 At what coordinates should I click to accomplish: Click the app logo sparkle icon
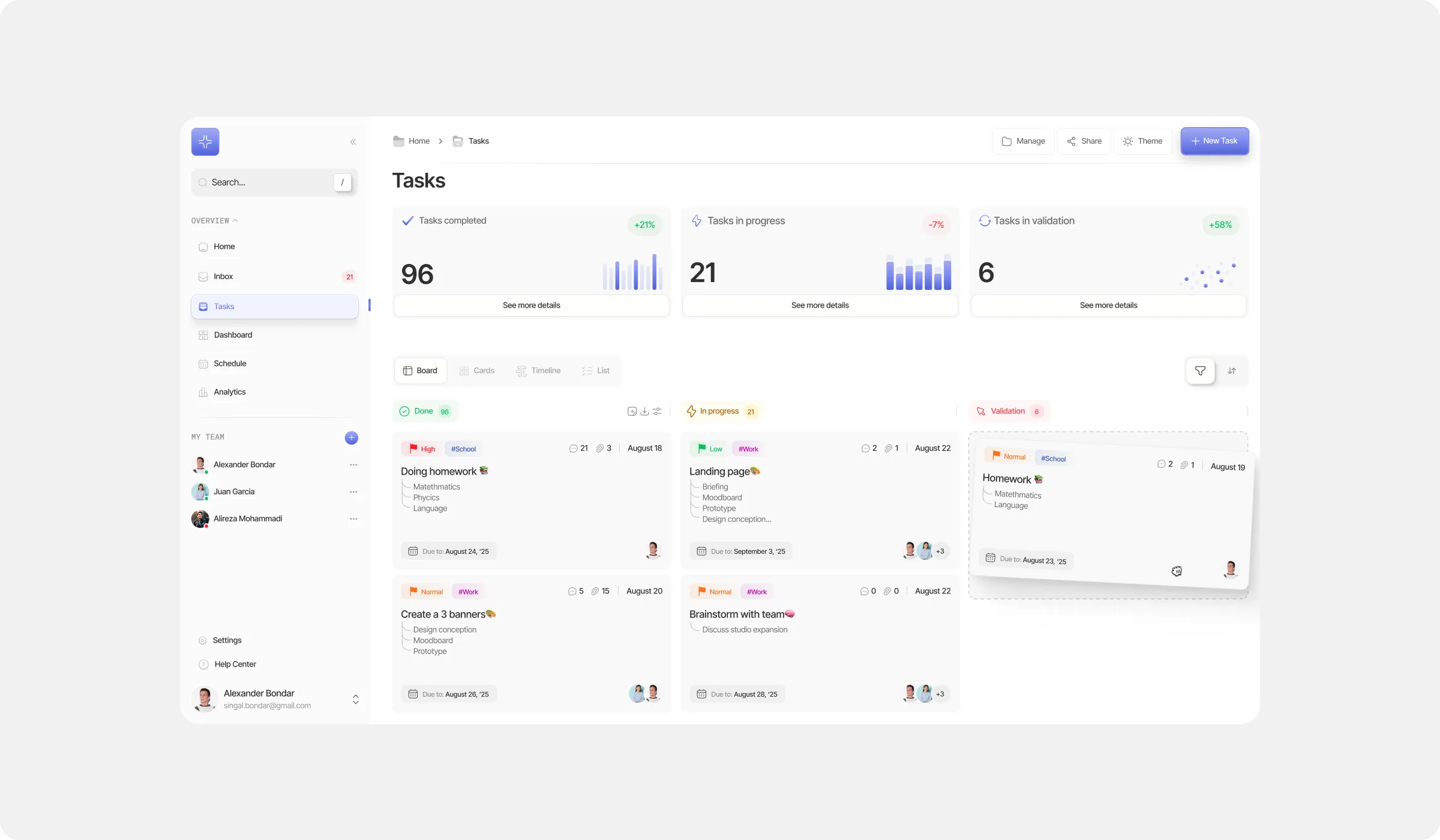(x=205, y=142)
